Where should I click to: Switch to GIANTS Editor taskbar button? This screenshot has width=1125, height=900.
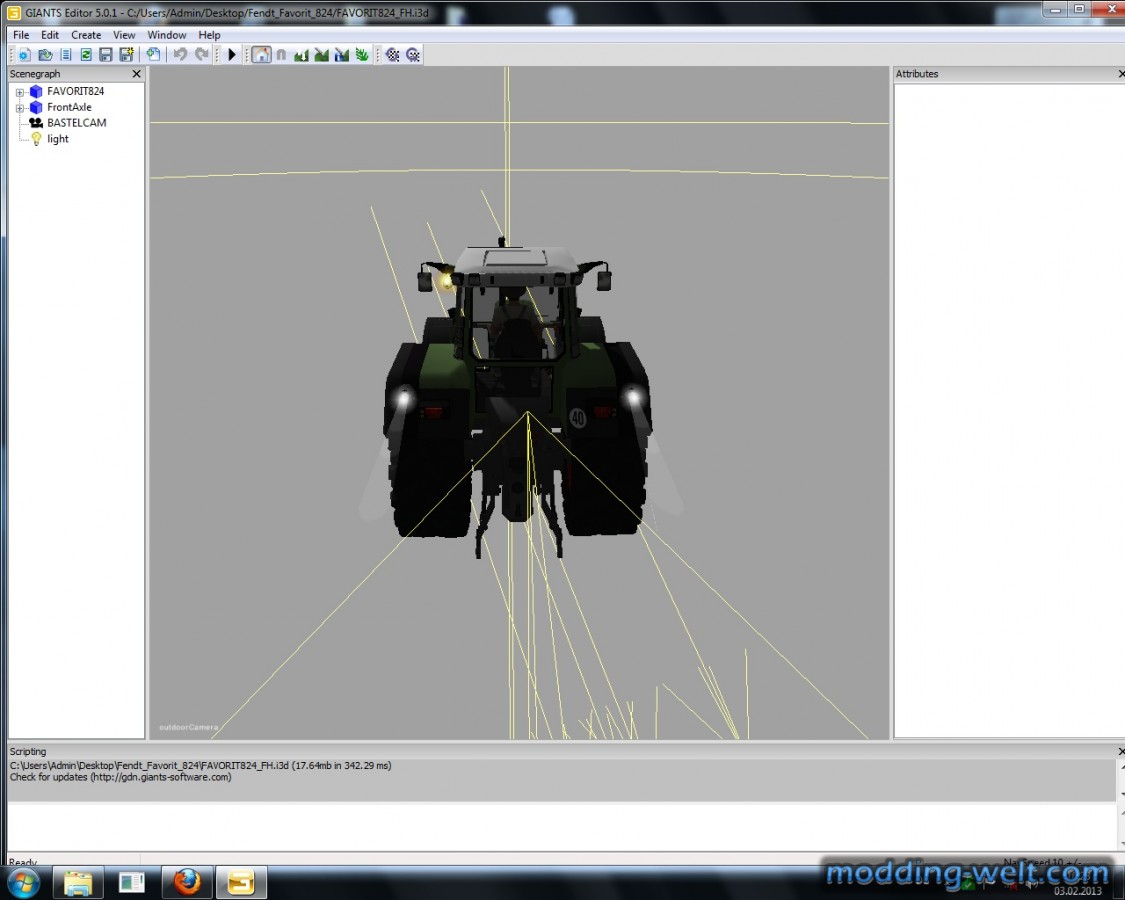point(241,882)
